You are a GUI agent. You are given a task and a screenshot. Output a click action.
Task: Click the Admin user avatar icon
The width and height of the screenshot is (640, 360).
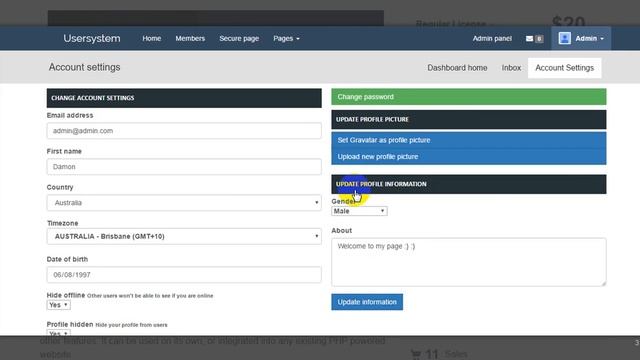[x=564, y=38]
